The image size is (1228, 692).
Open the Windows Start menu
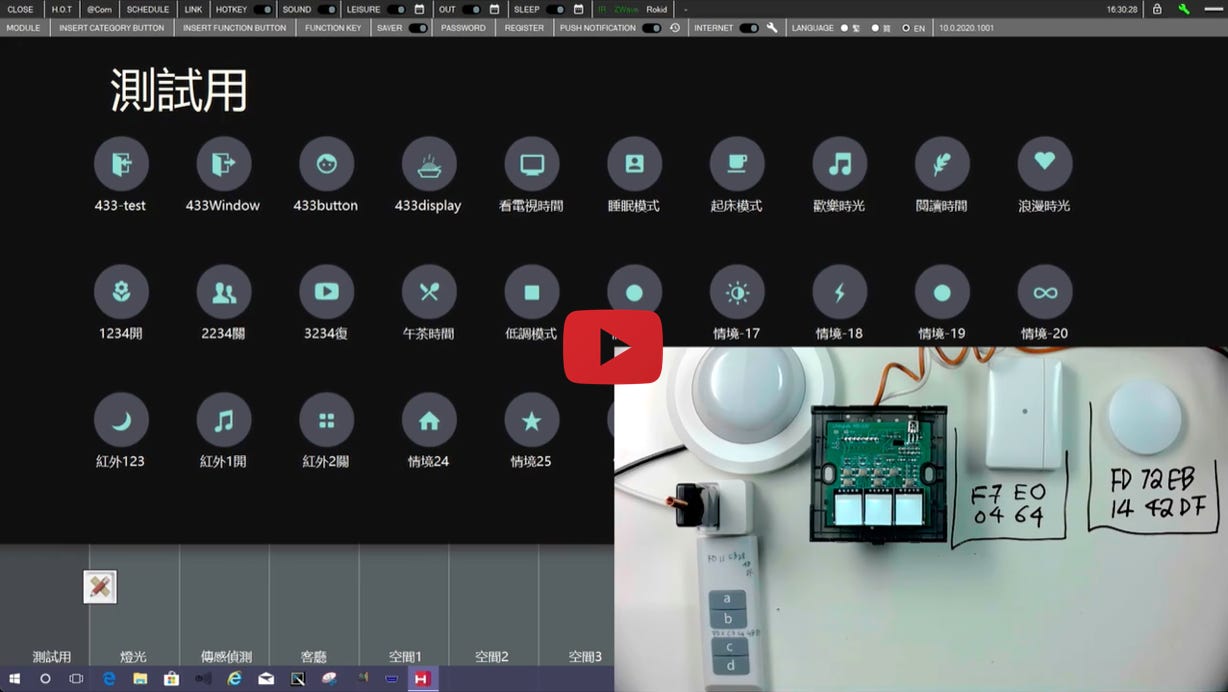pos(15,679)
